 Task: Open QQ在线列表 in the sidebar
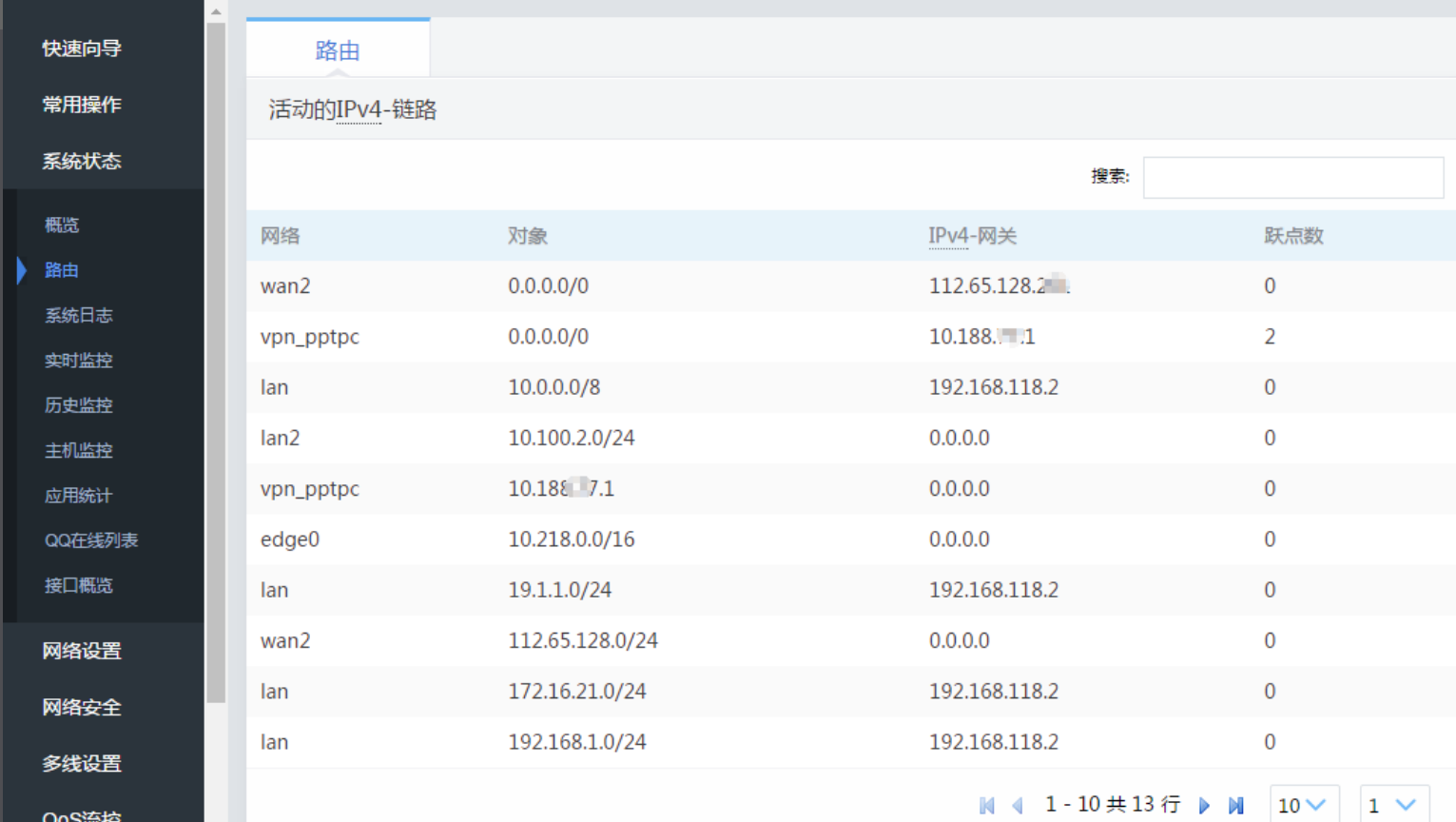[91, 540]
